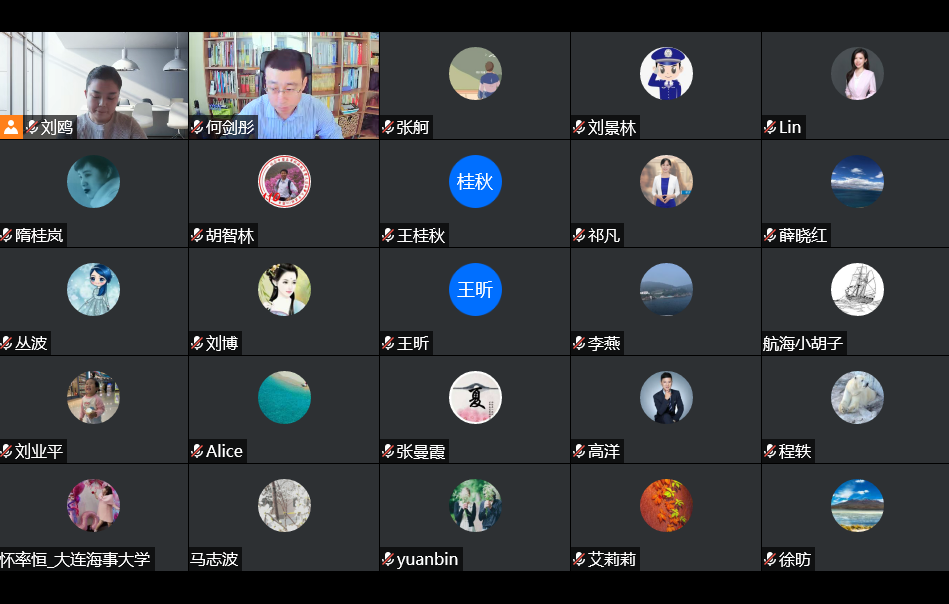Click the name label 马志波

click(214, 559)
